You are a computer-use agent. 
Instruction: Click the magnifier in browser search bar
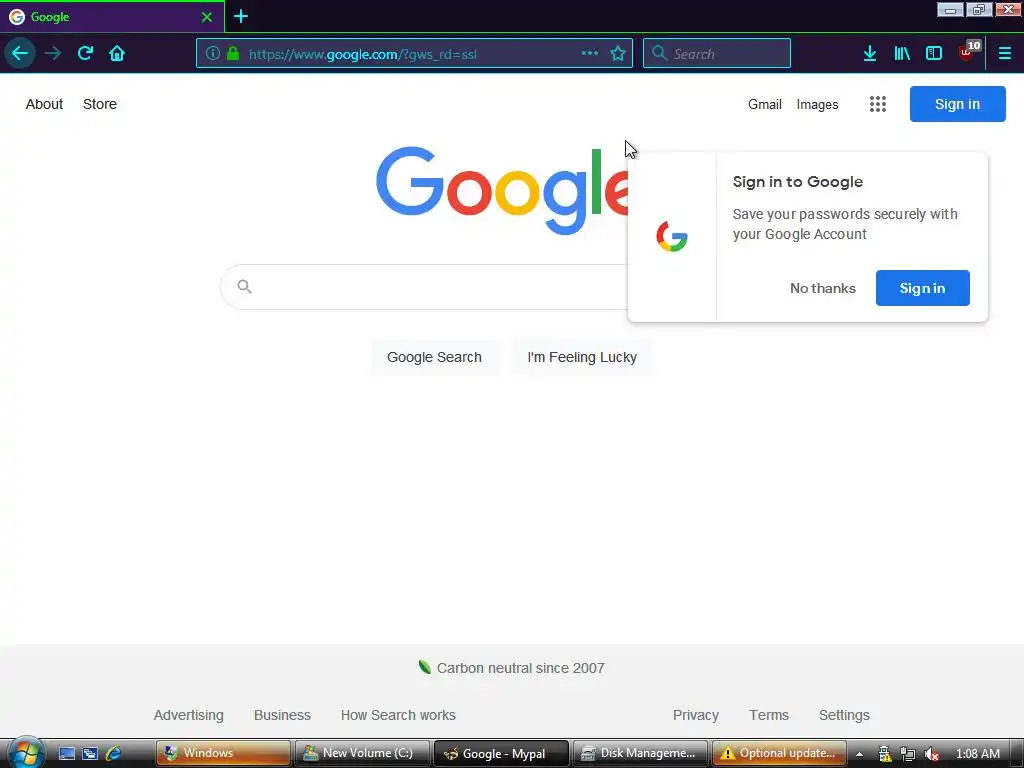pos(660,54)
